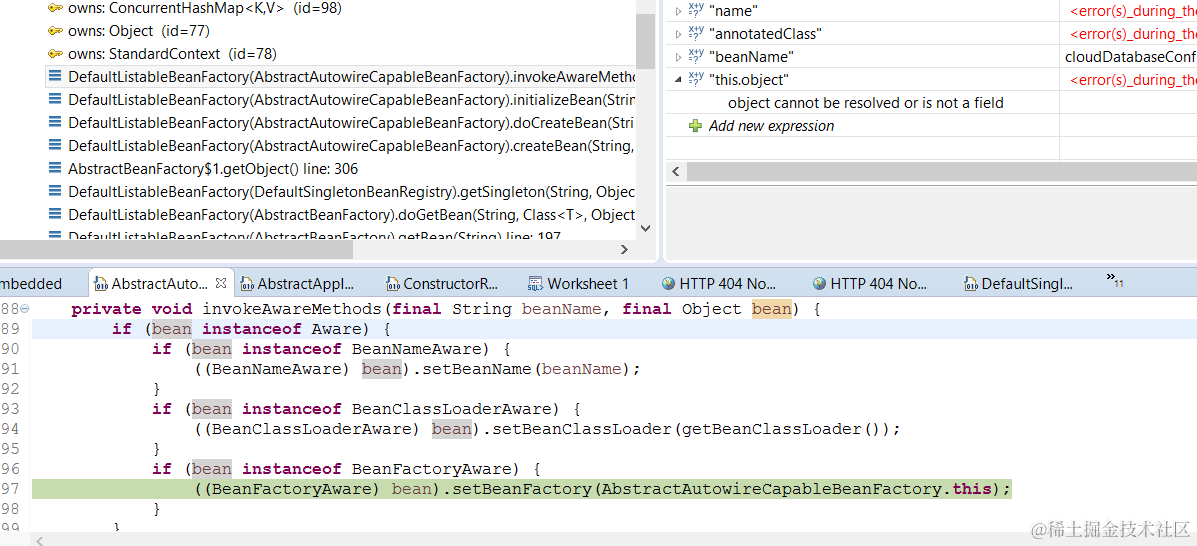Click the key icon beside owns: StandardContext
The image size is (1197, 546).
click(54, 54)
